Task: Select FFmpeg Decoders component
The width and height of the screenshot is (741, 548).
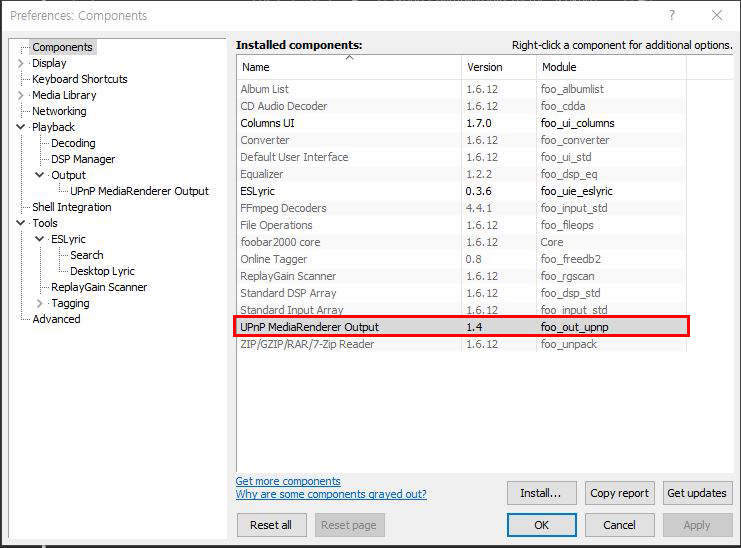Action: [x=462, y=208]
